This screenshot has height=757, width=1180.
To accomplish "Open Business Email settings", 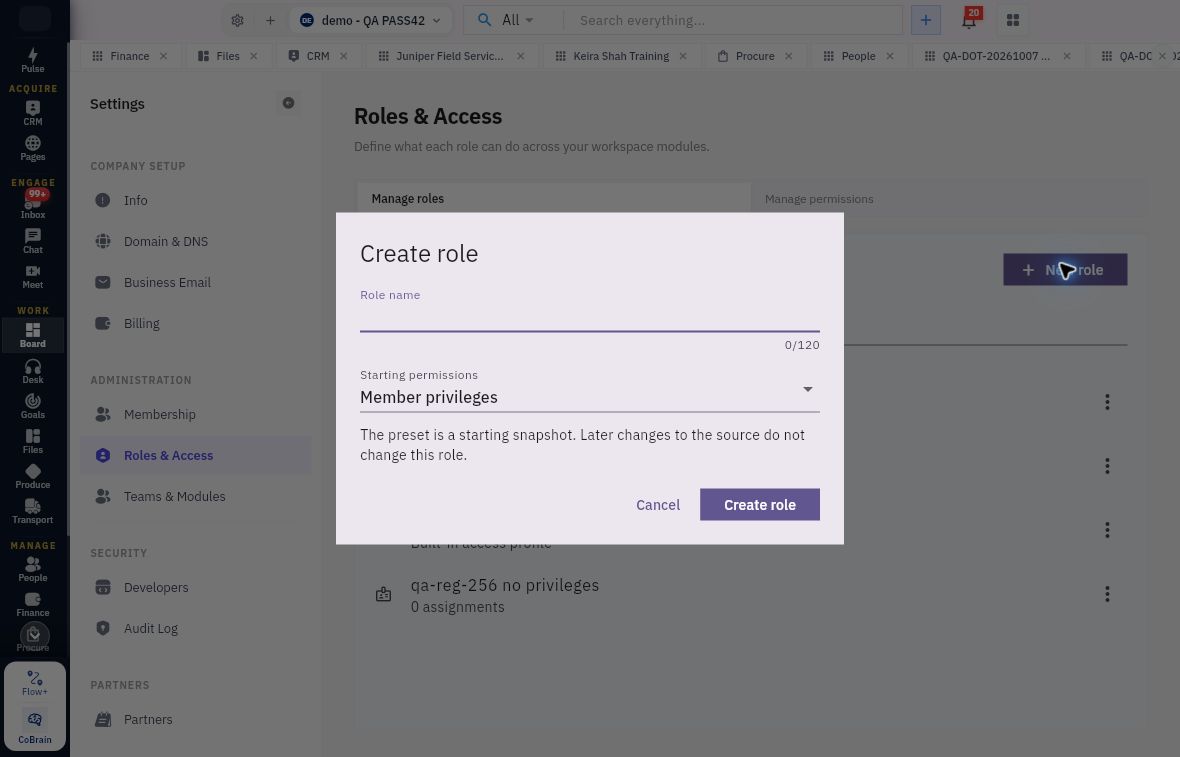I will pyautogui.click(x=196, y=282).
